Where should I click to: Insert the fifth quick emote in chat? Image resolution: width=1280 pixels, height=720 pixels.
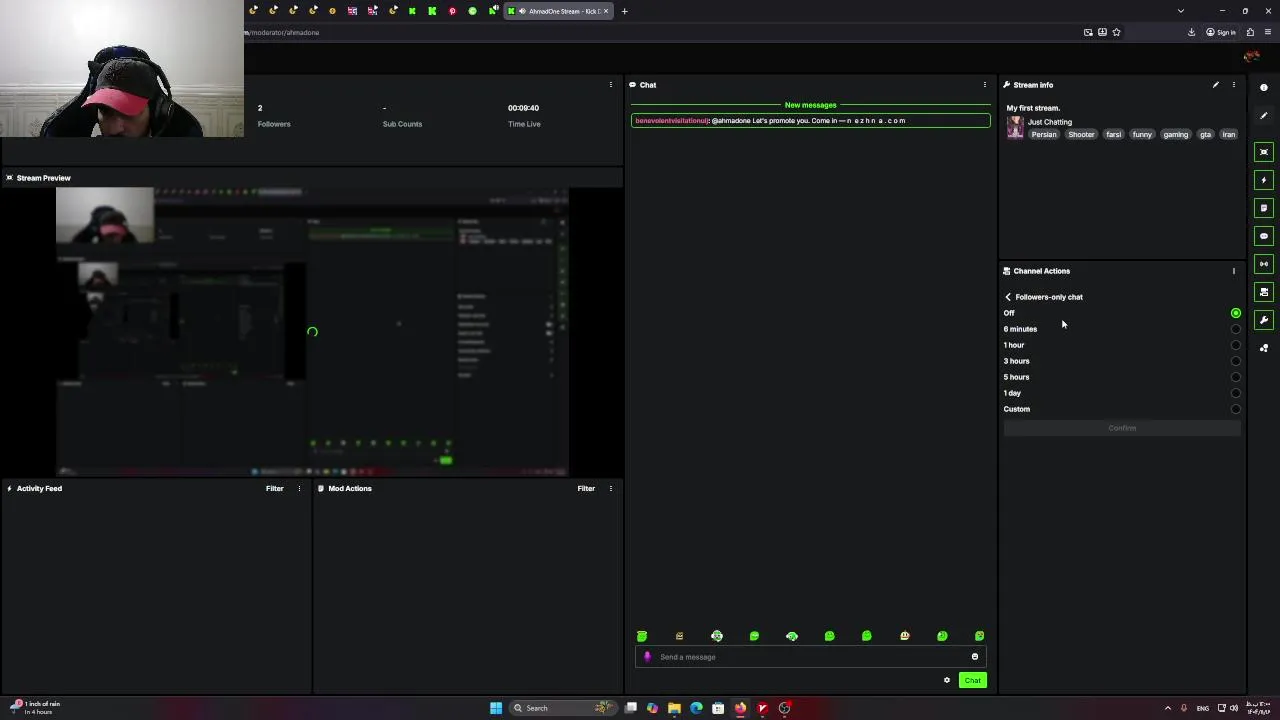click(792, 636)
